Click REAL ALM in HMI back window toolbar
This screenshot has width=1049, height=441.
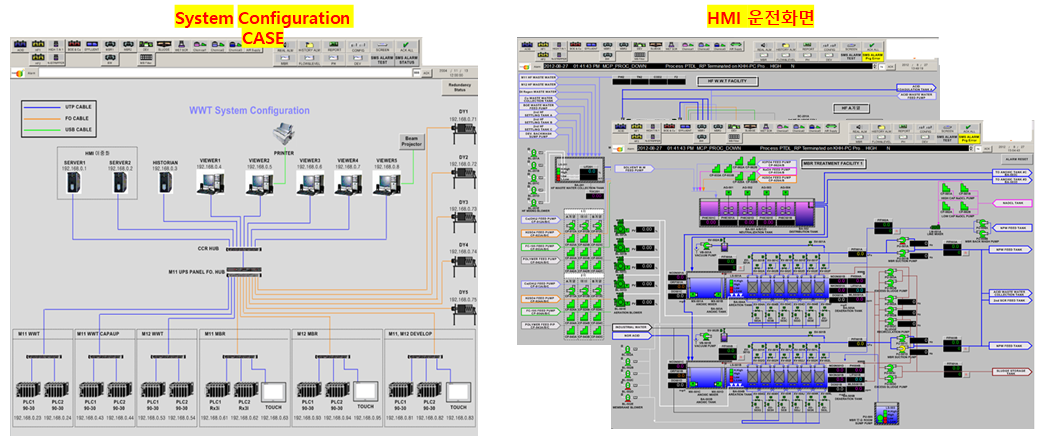tap(765, 47)
